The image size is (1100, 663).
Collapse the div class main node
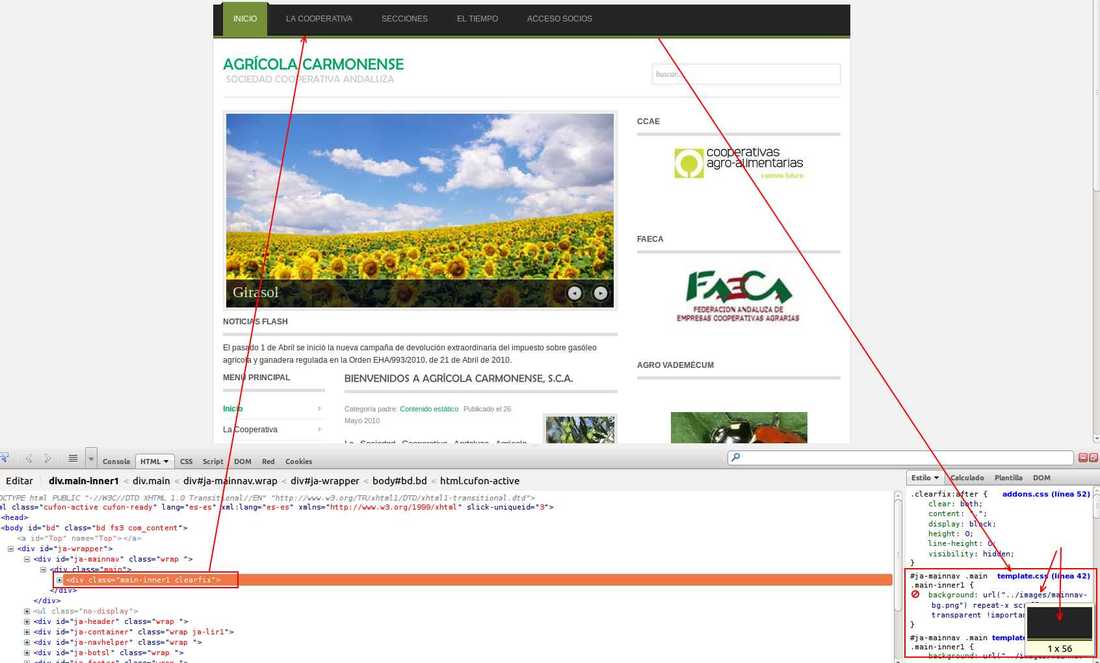coord(43,570)
